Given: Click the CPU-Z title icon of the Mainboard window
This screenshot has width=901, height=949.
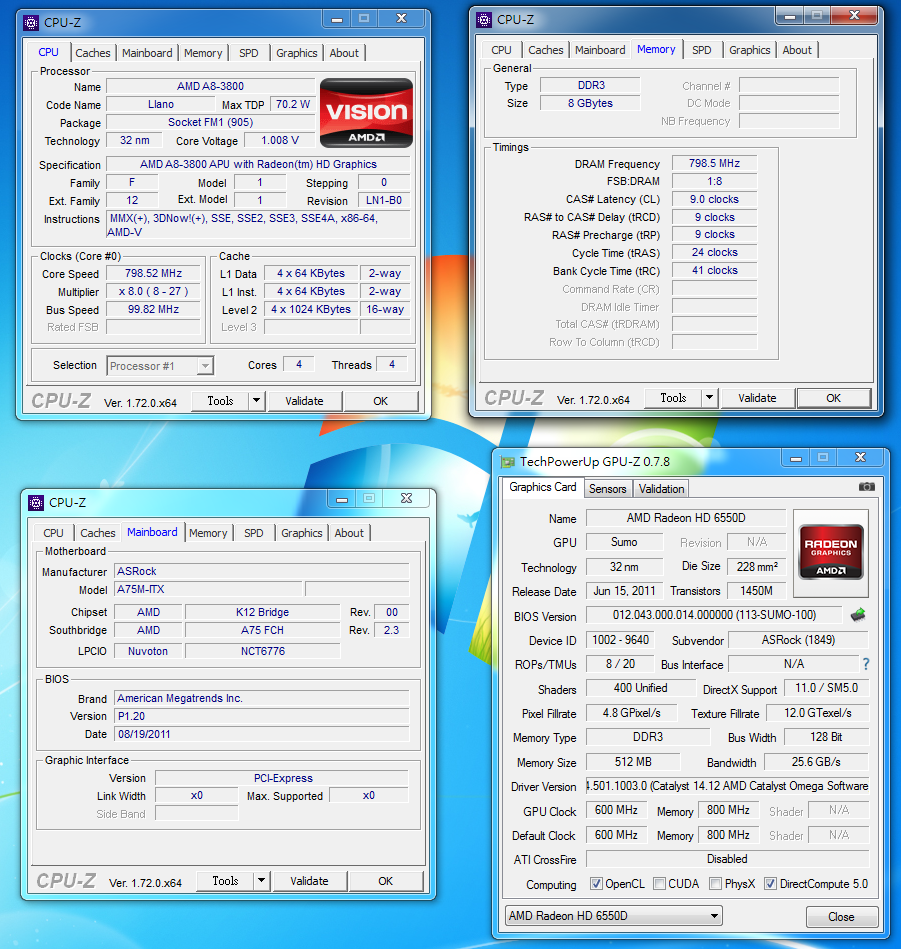Looking at the screenshot, I should tap(36, 503).
